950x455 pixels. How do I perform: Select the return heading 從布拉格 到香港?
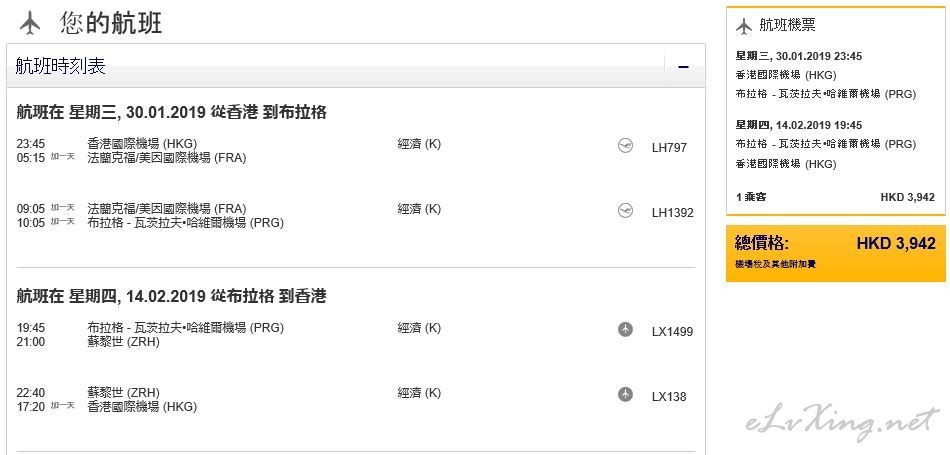[268, 296]
